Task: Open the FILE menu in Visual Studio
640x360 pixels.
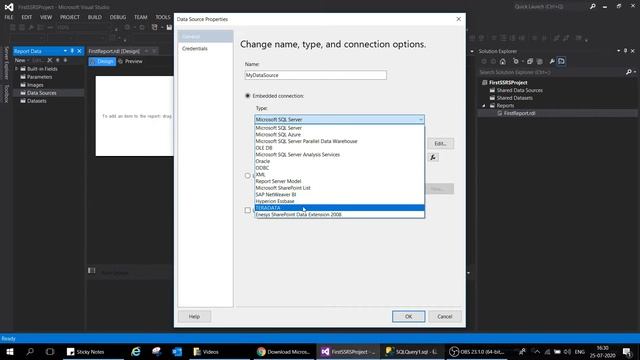Action: 9,17
